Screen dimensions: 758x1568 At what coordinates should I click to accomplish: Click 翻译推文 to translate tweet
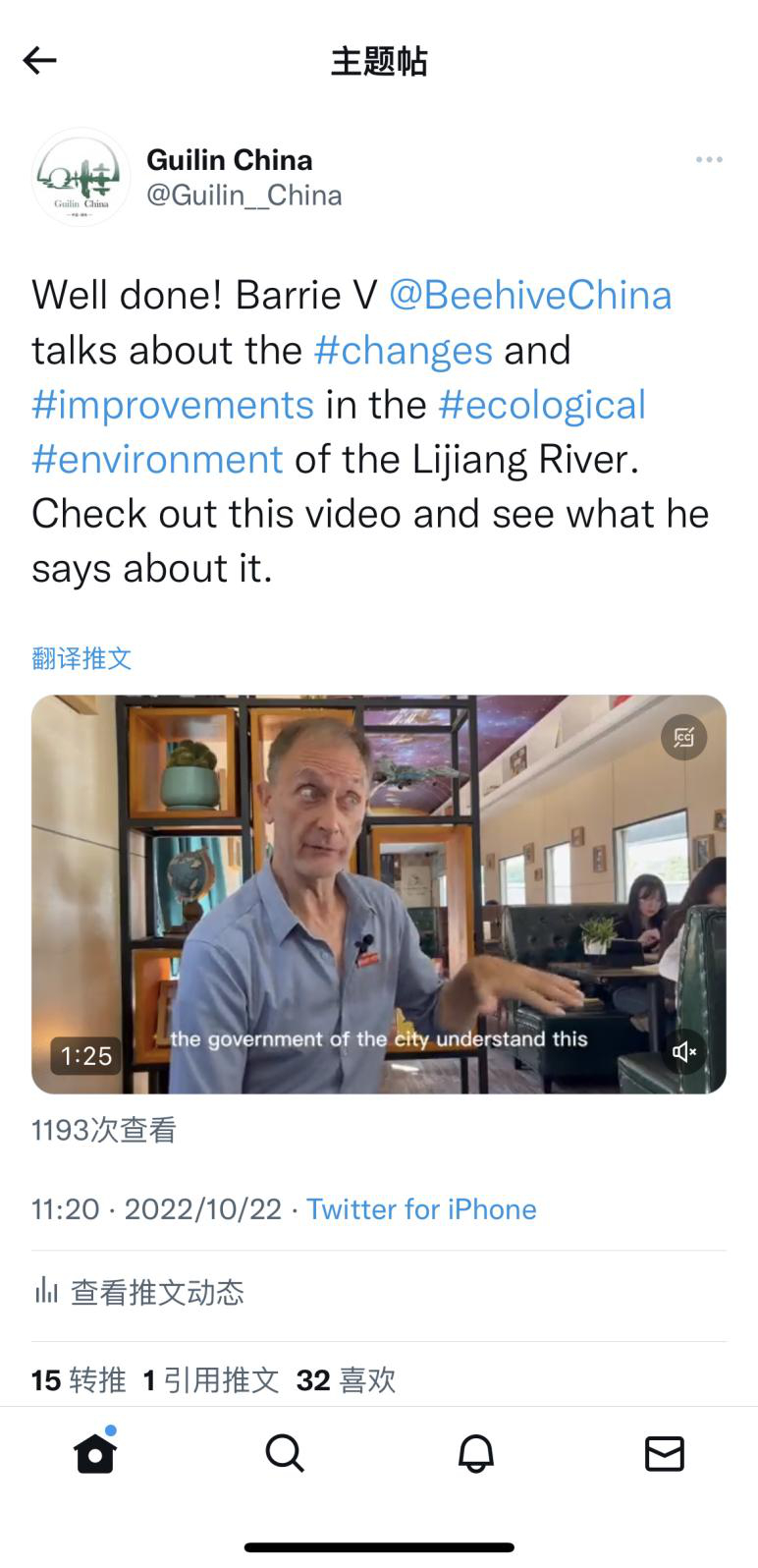tap(81, 658)
